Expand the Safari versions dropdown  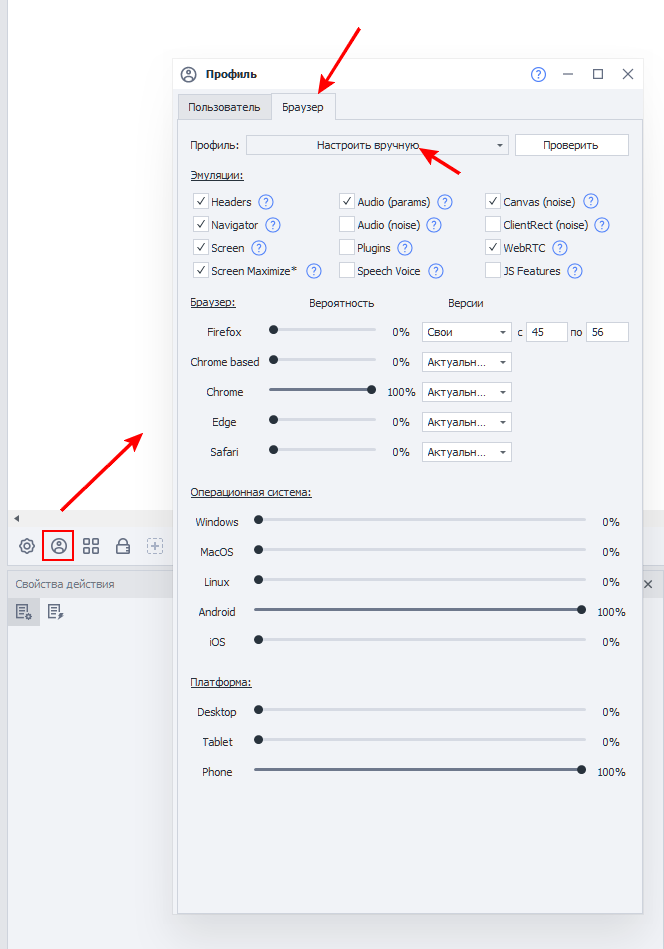467,452
